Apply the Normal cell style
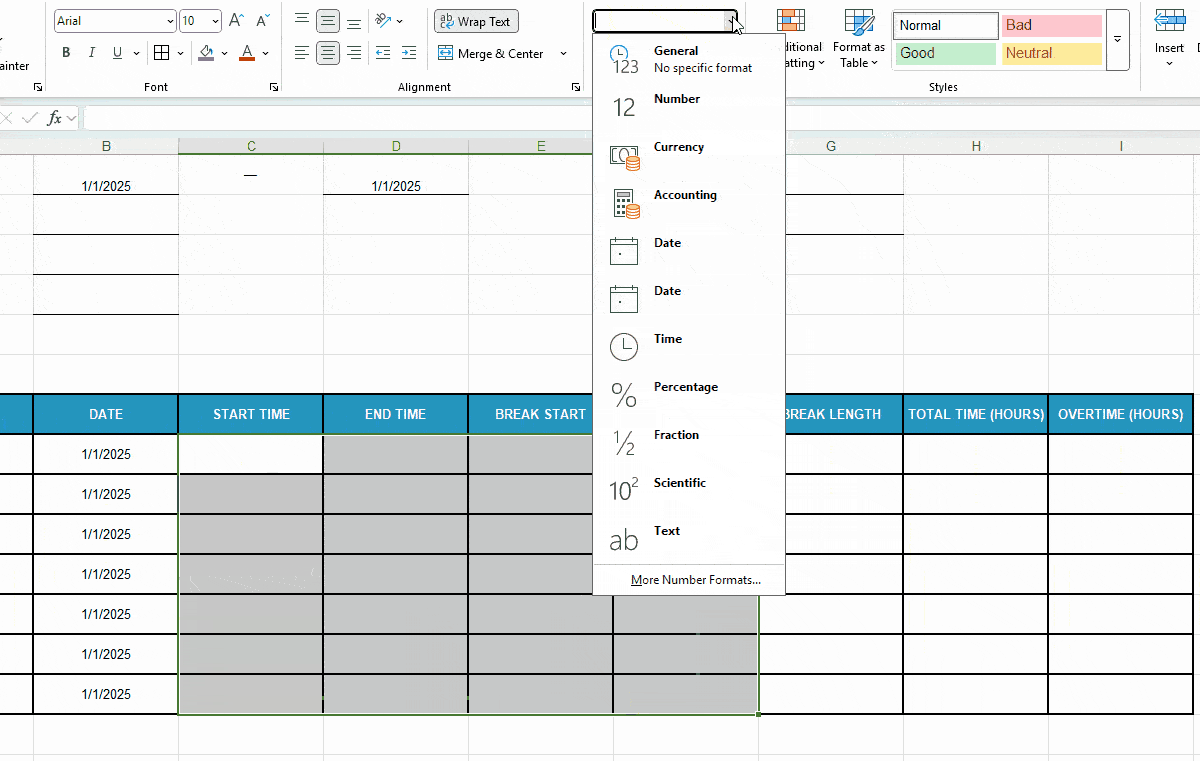Viewport: 1200px width, 761px height. click(x=944, y=24)
